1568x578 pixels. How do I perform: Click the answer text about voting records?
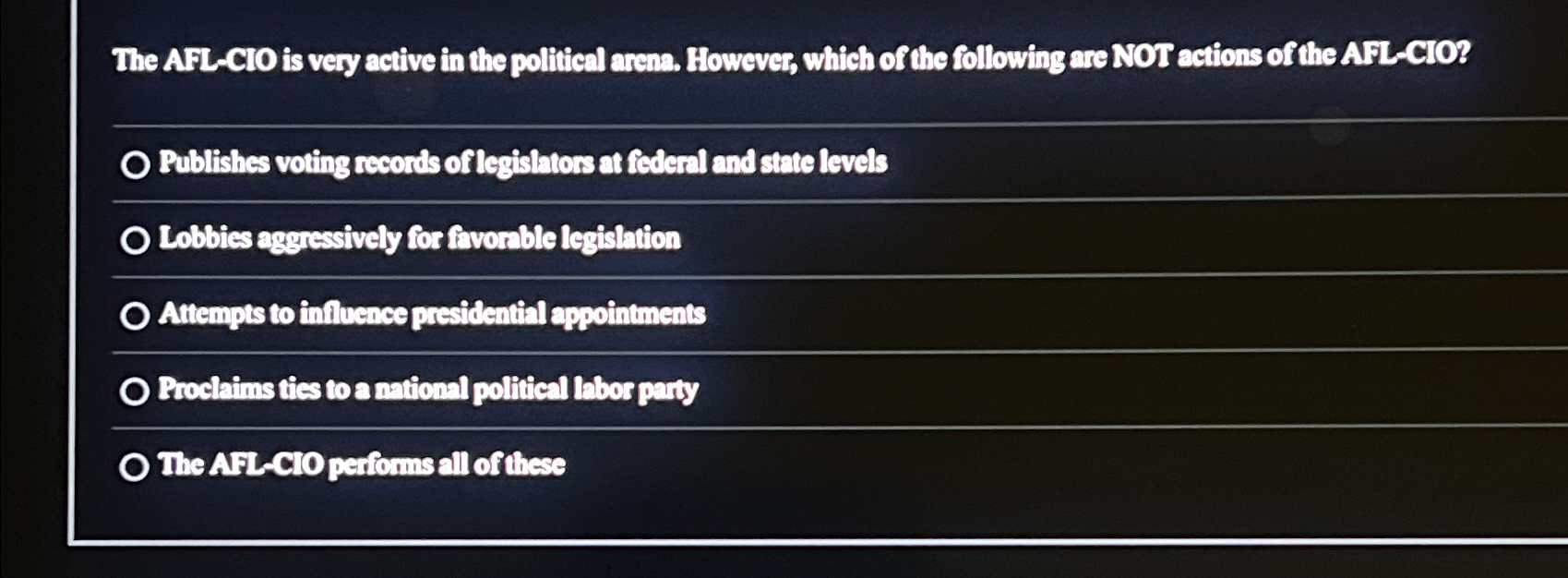[x=521, y=163]
